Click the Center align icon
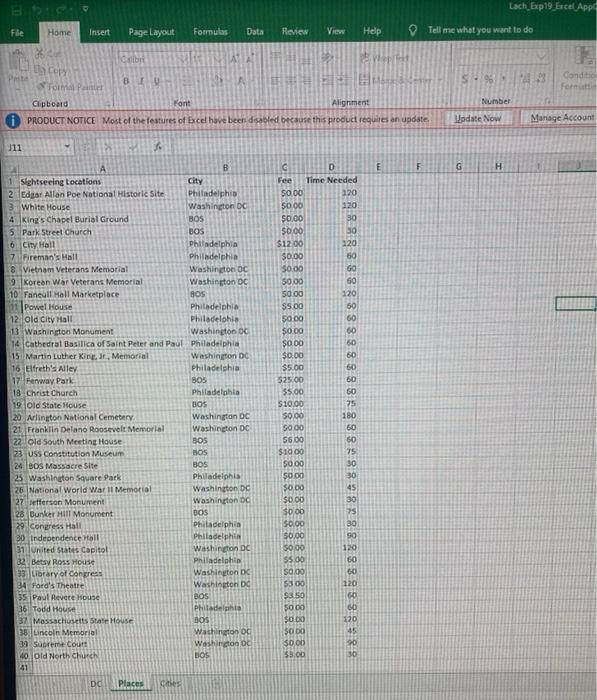 291,80
